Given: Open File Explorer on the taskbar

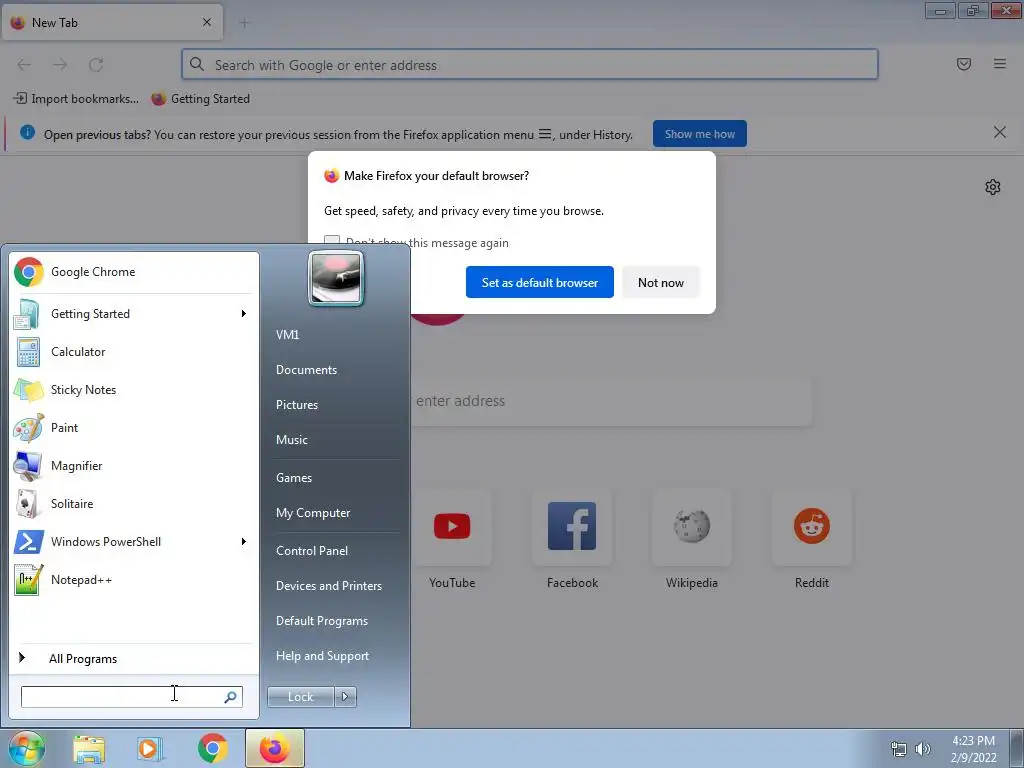Looking at the screenshot, I should [89, 748].
